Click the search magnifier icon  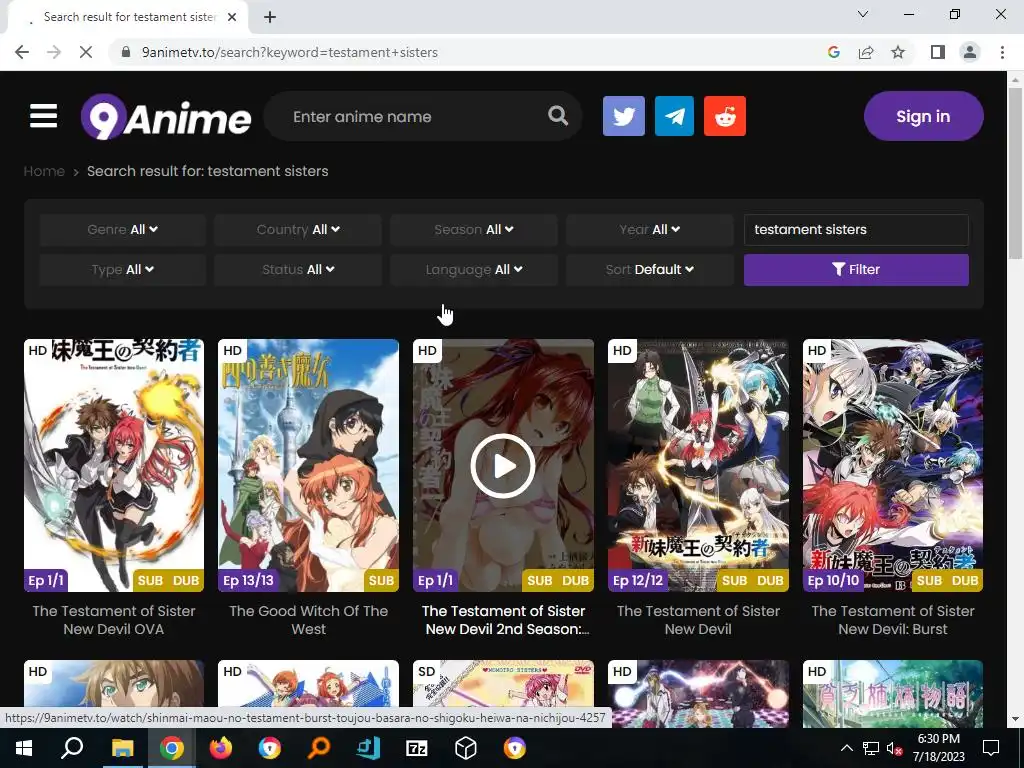(x=558, y=116)
